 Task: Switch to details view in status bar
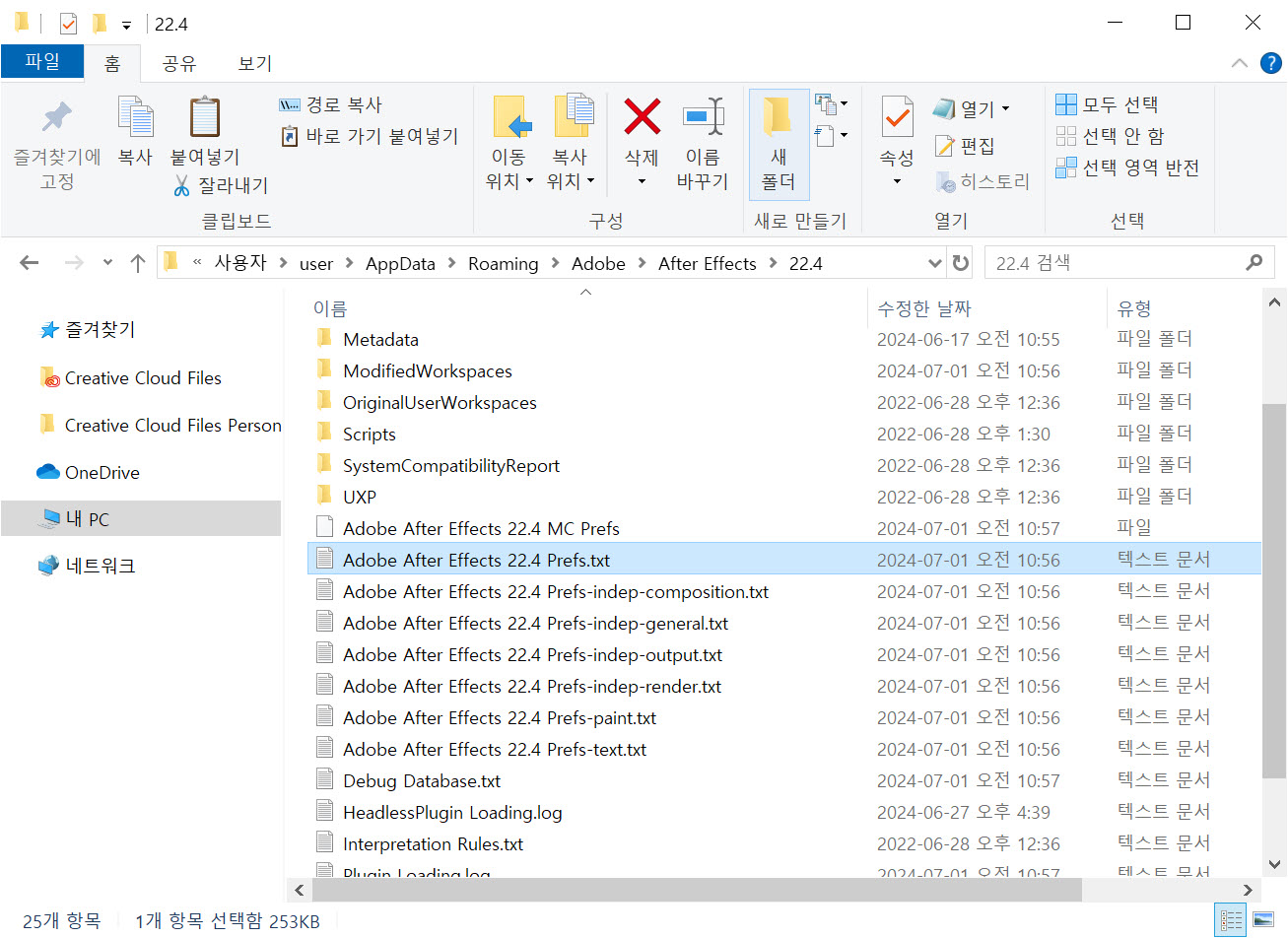(1232, 920)
